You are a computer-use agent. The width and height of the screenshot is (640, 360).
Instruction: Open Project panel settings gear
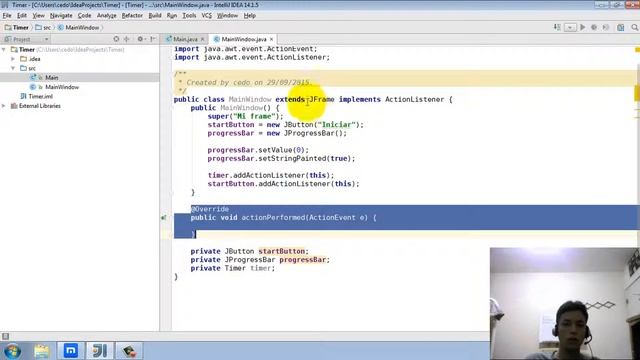[140, 39]
